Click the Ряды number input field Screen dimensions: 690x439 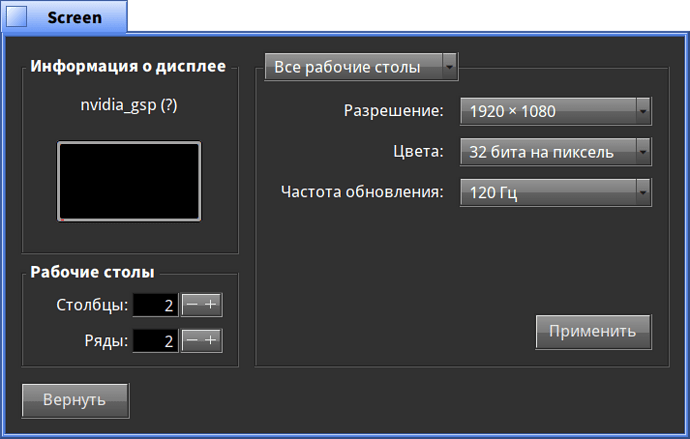click(155, 341)
